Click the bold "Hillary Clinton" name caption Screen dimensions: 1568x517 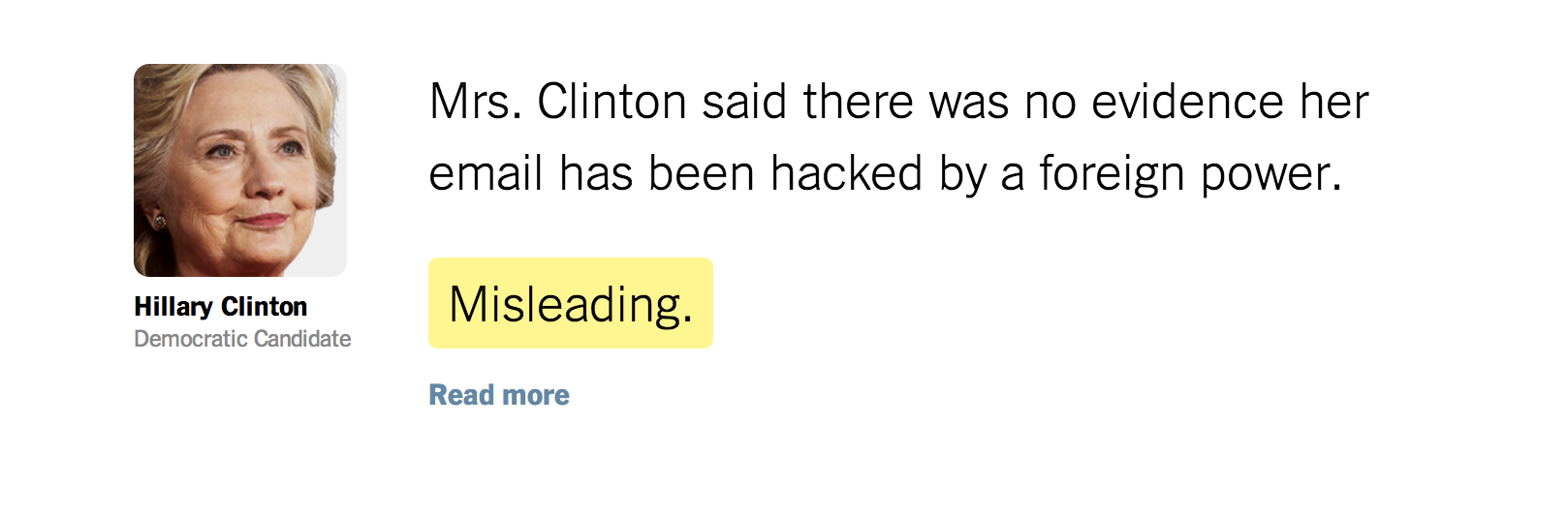(220, 307)
